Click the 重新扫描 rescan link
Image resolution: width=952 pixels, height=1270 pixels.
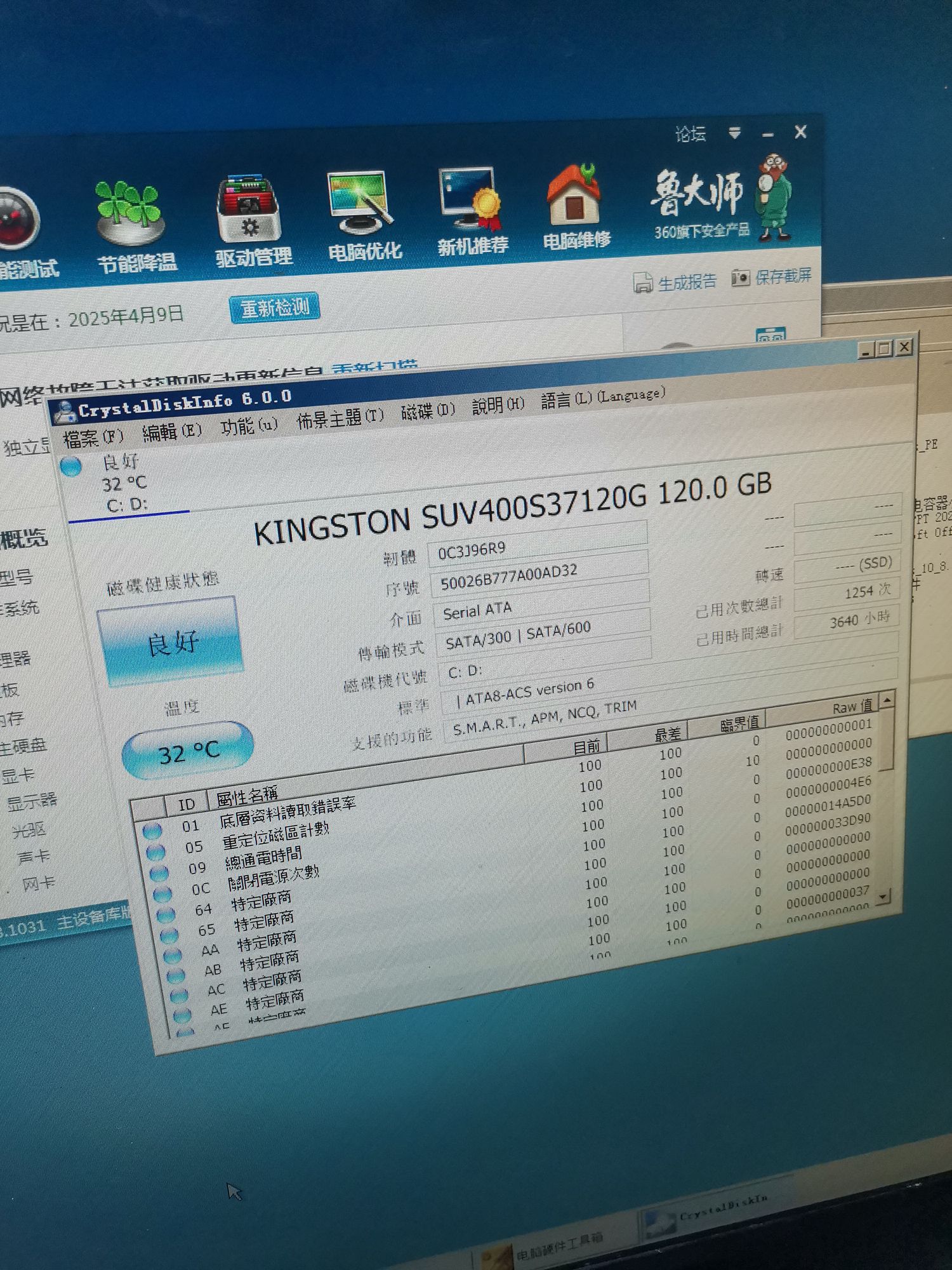click(374, 366)
